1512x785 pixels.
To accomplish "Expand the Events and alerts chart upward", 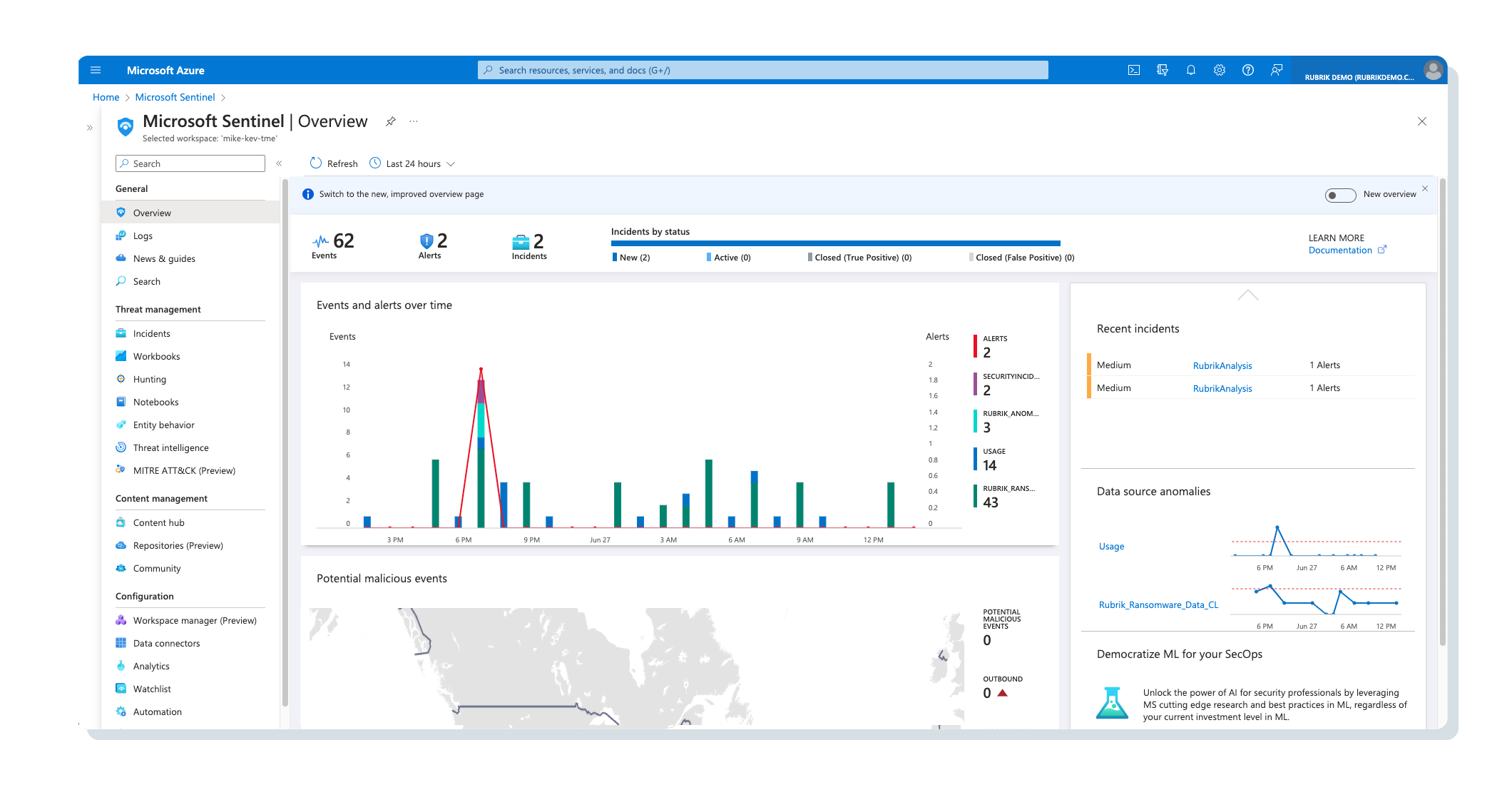I will 1248,296.
